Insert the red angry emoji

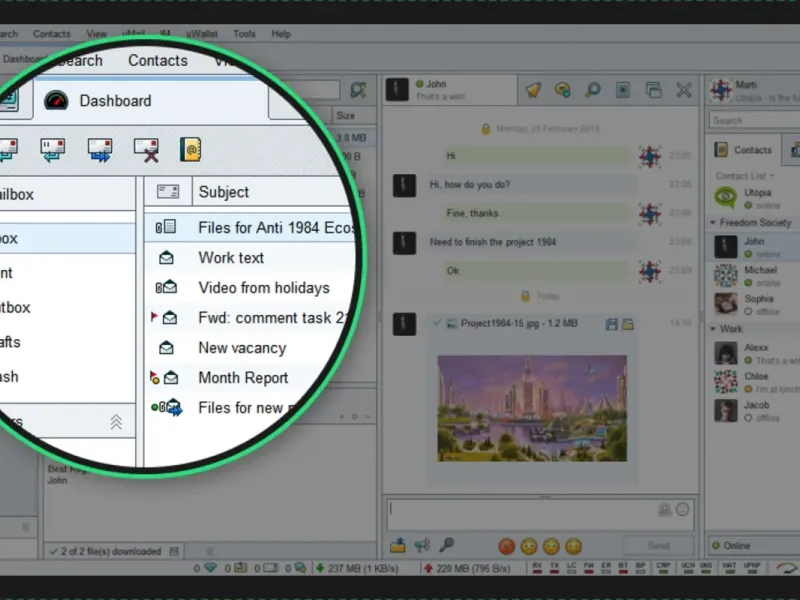coord(506,546)
